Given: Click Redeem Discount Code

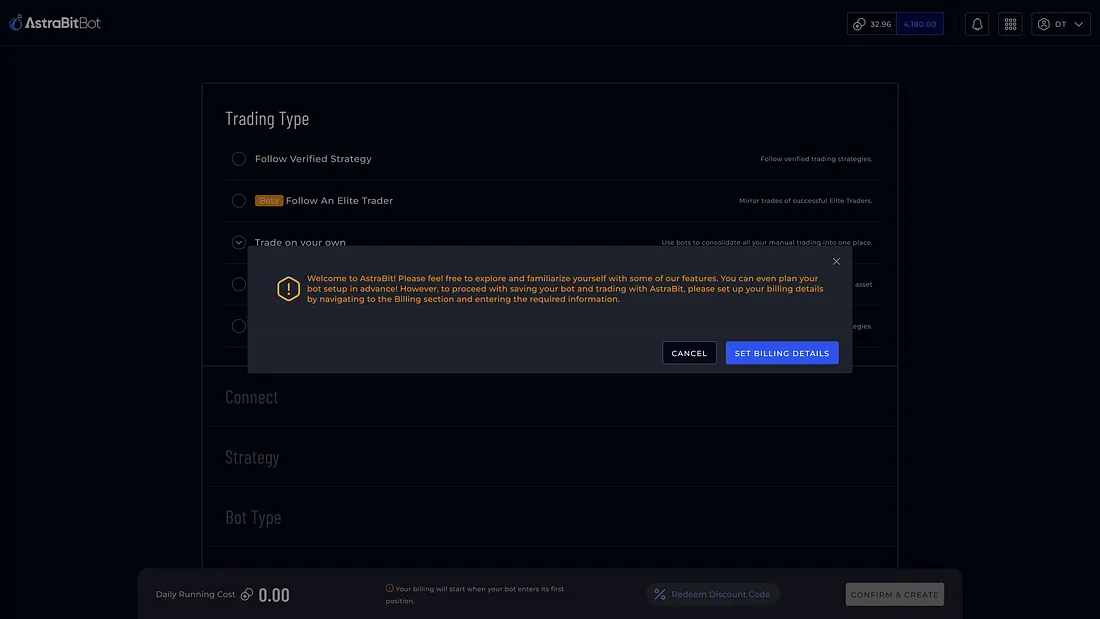Looking at the screenshot, I should pyautogui.click(x=720, y=594).
